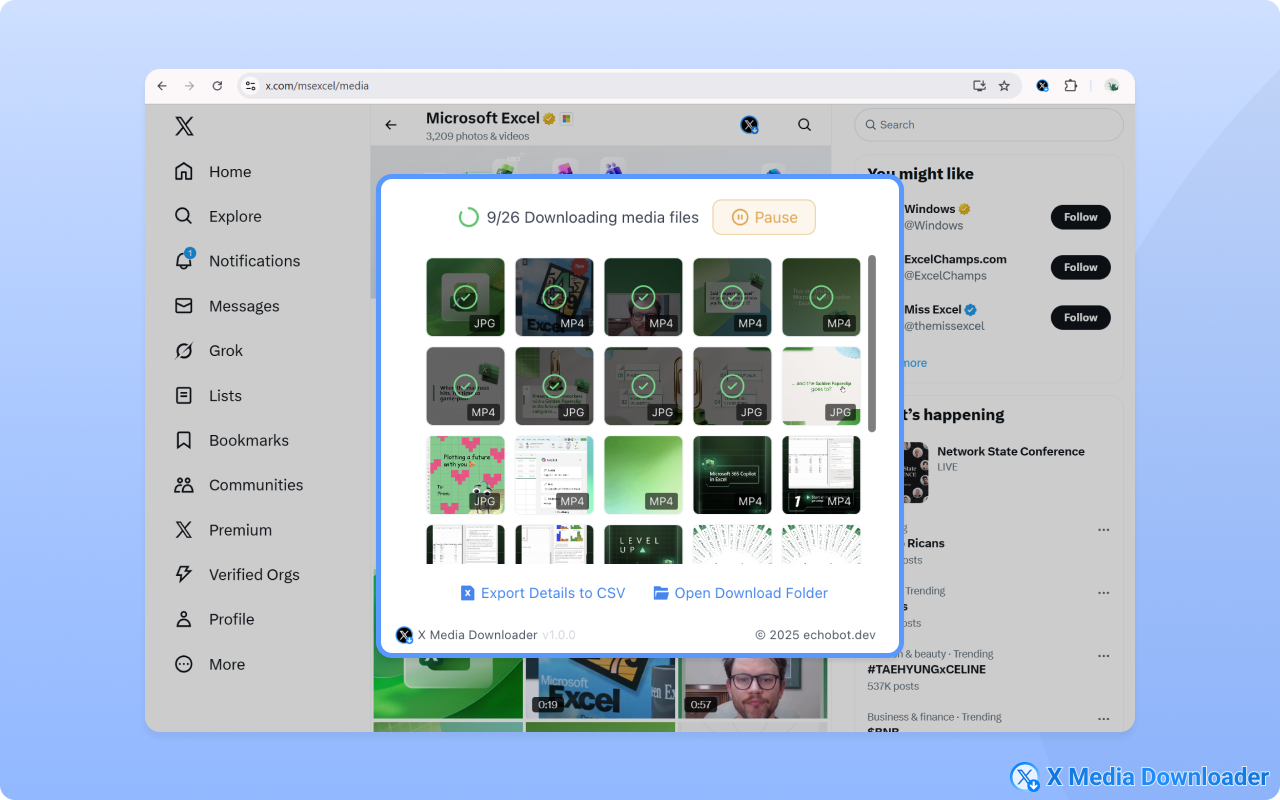
Task: Click the search magnifier on the Excel profile header
Action: tap(804, 124)
